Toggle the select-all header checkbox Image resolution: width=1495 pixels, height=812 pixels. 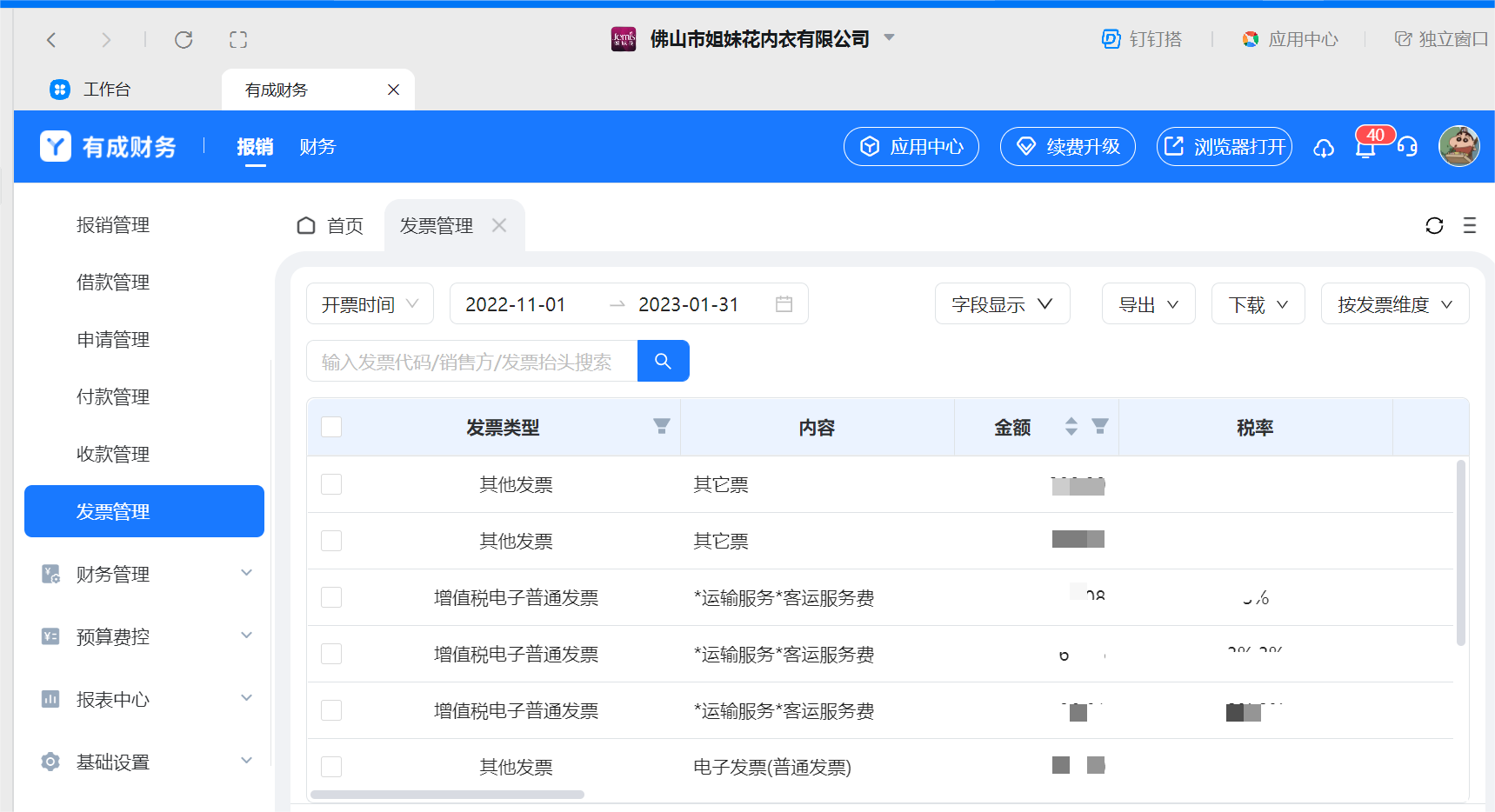(331, 427)
